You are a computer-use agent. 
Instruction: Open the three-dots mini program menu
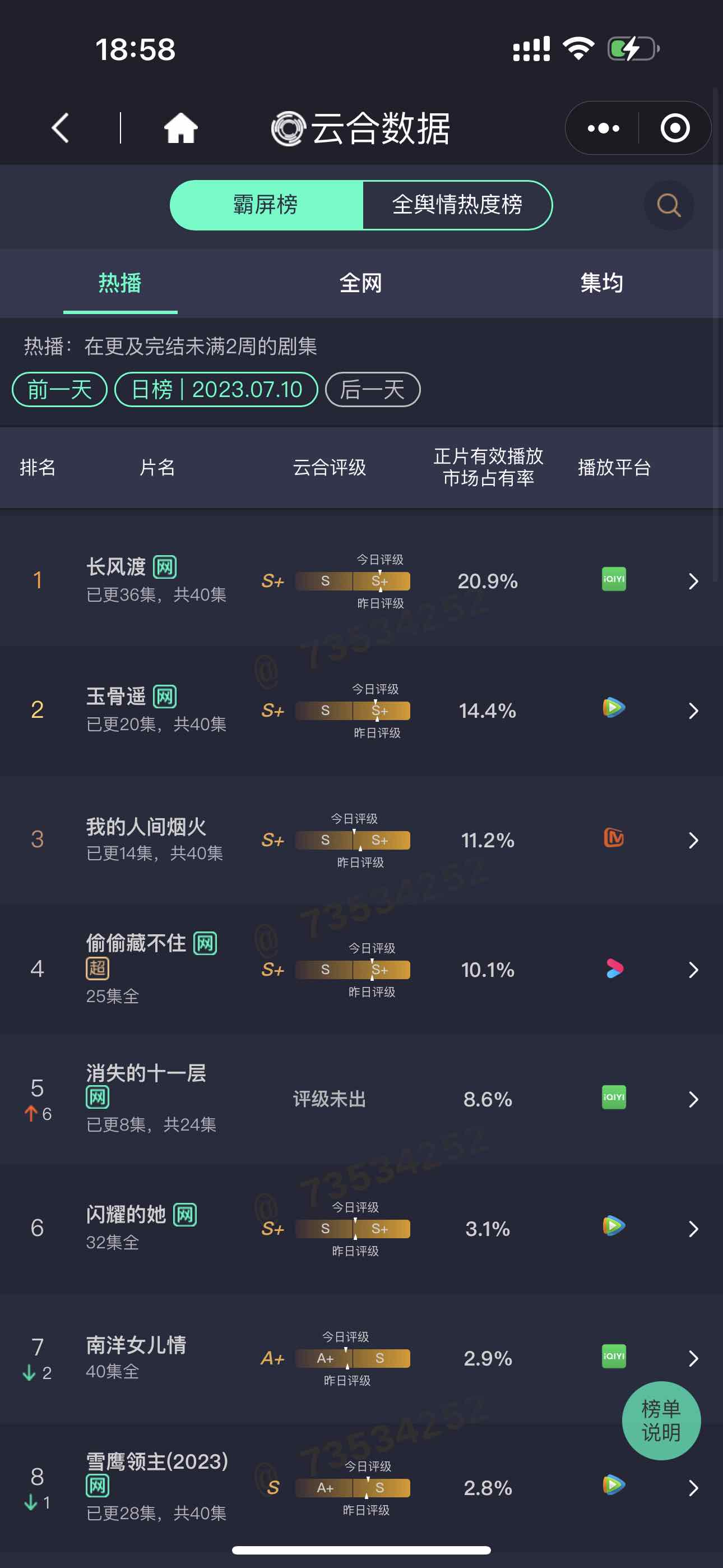(x=603, y=128)
